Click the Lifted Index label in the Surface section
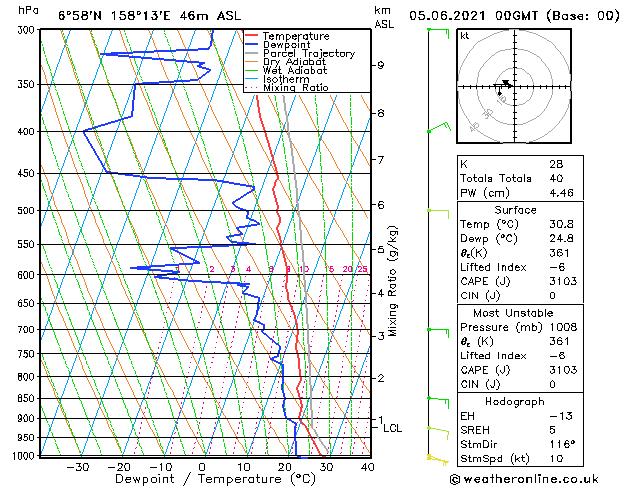 point(493,267)
